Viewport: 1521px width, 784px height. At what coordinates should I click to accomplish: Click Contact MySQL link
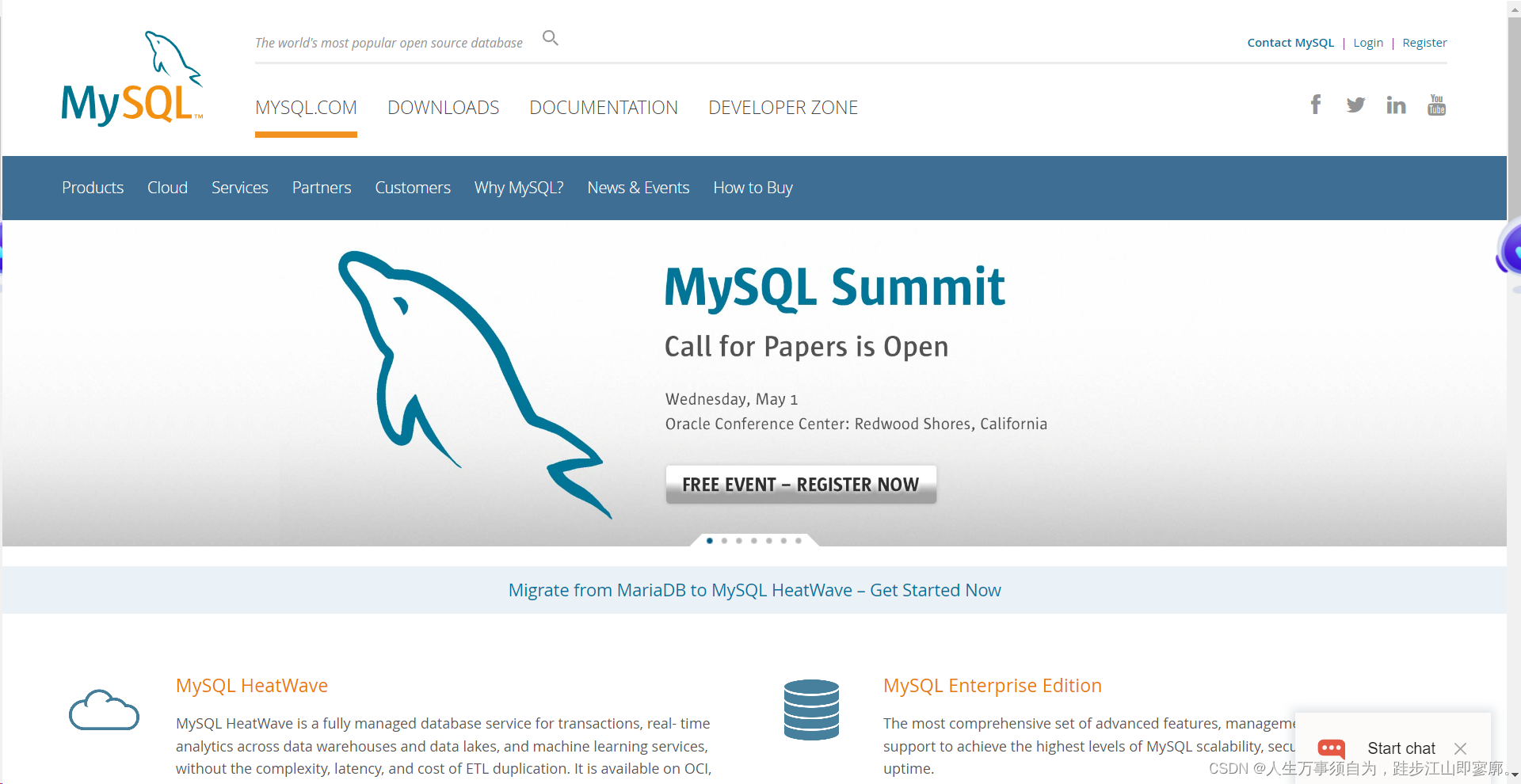[1290, 43]
